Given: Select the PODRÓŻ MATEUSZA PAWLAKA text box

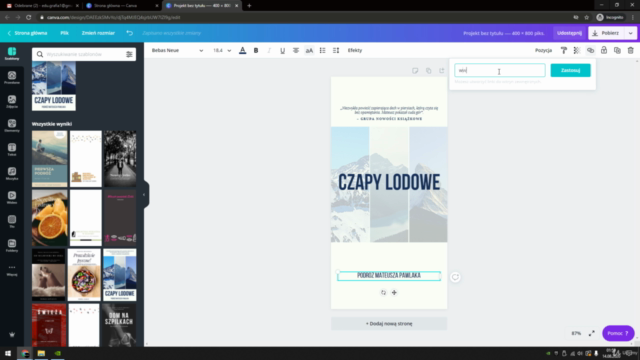Looking at the screenshot, I should (389, 276).
